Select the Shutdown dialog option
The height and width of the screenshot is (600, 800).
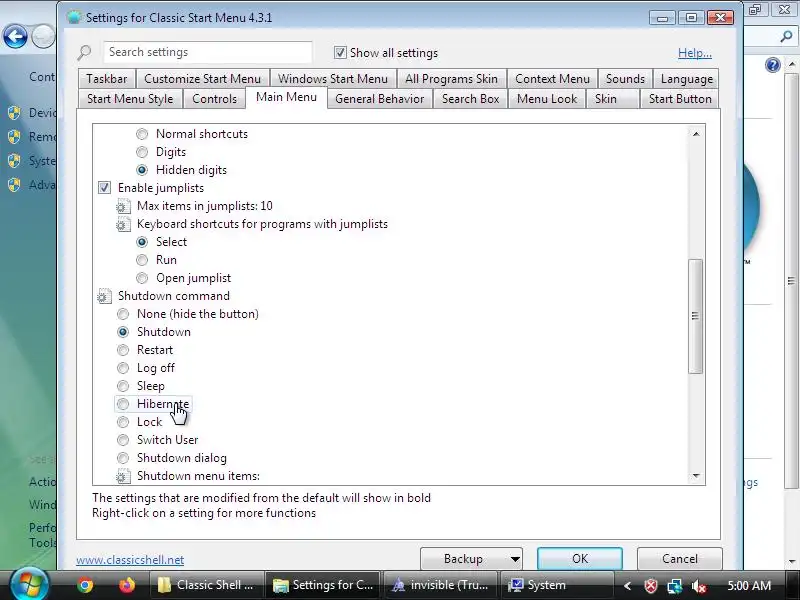123,458
